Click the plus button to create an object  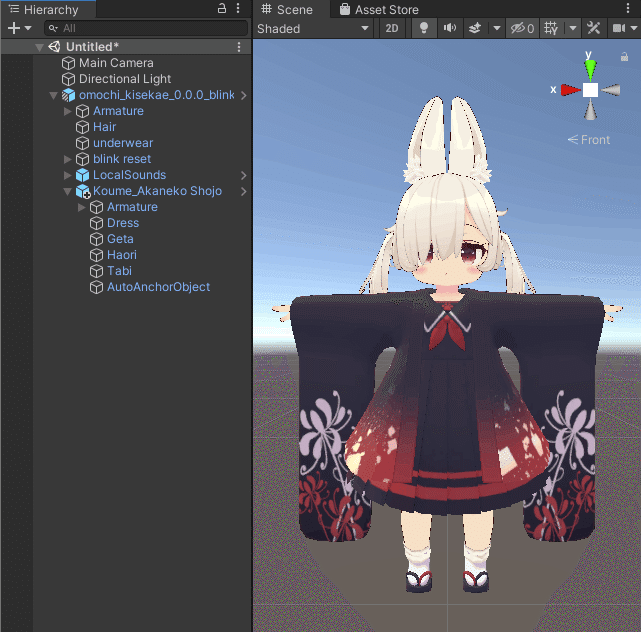tap(13, 28)
